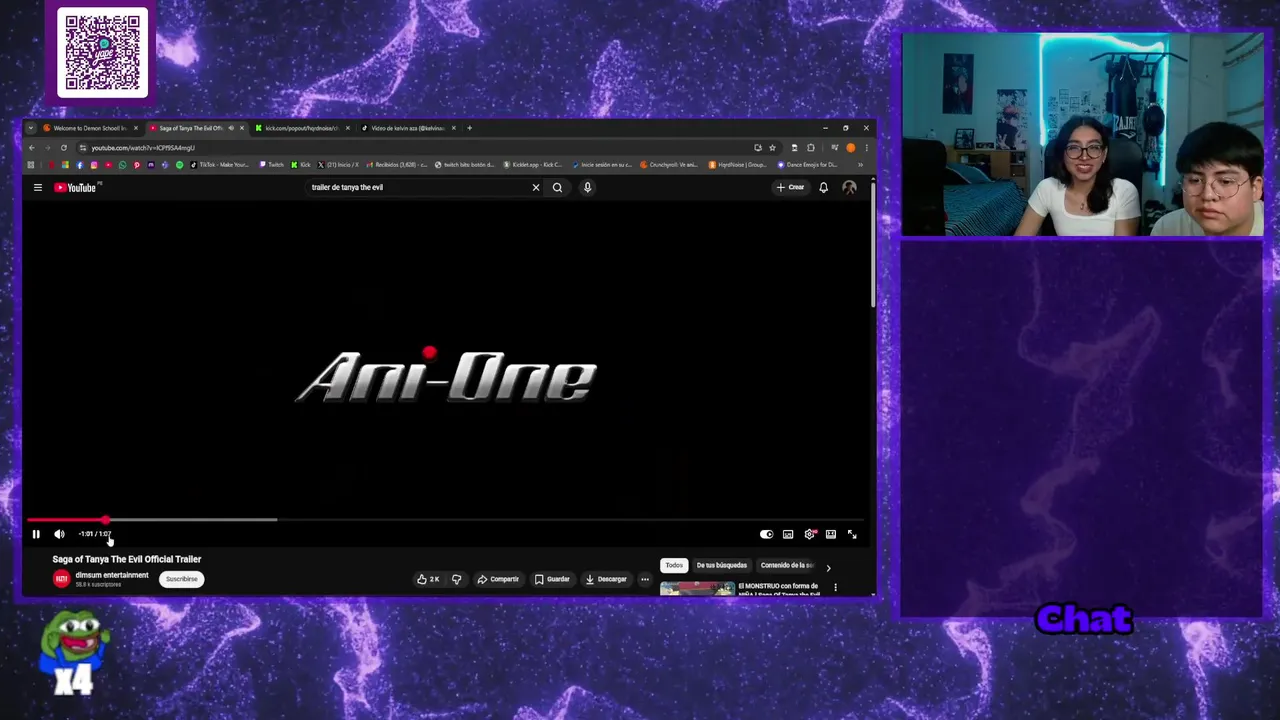Open Chrome three-dot menu

click(x=866, y=148)
